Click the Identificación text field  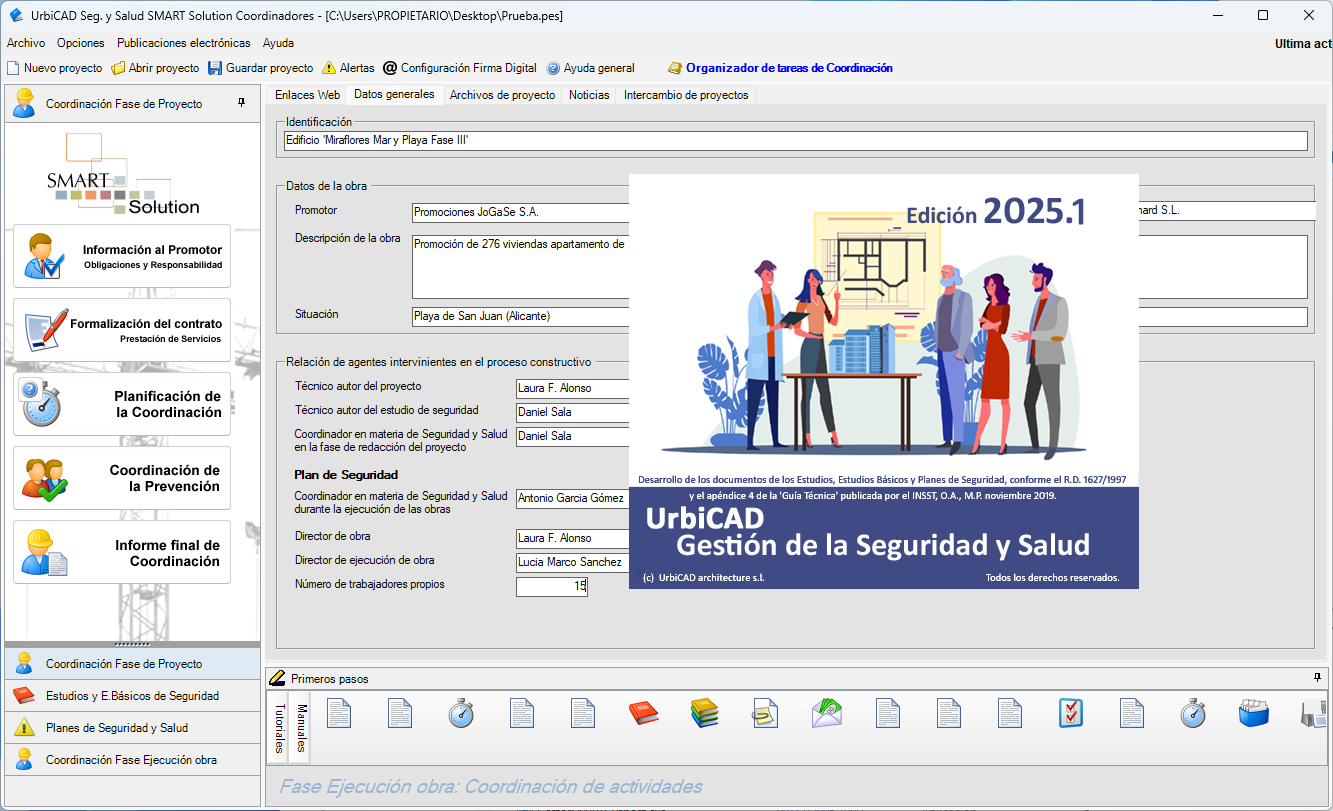[795, 141]
